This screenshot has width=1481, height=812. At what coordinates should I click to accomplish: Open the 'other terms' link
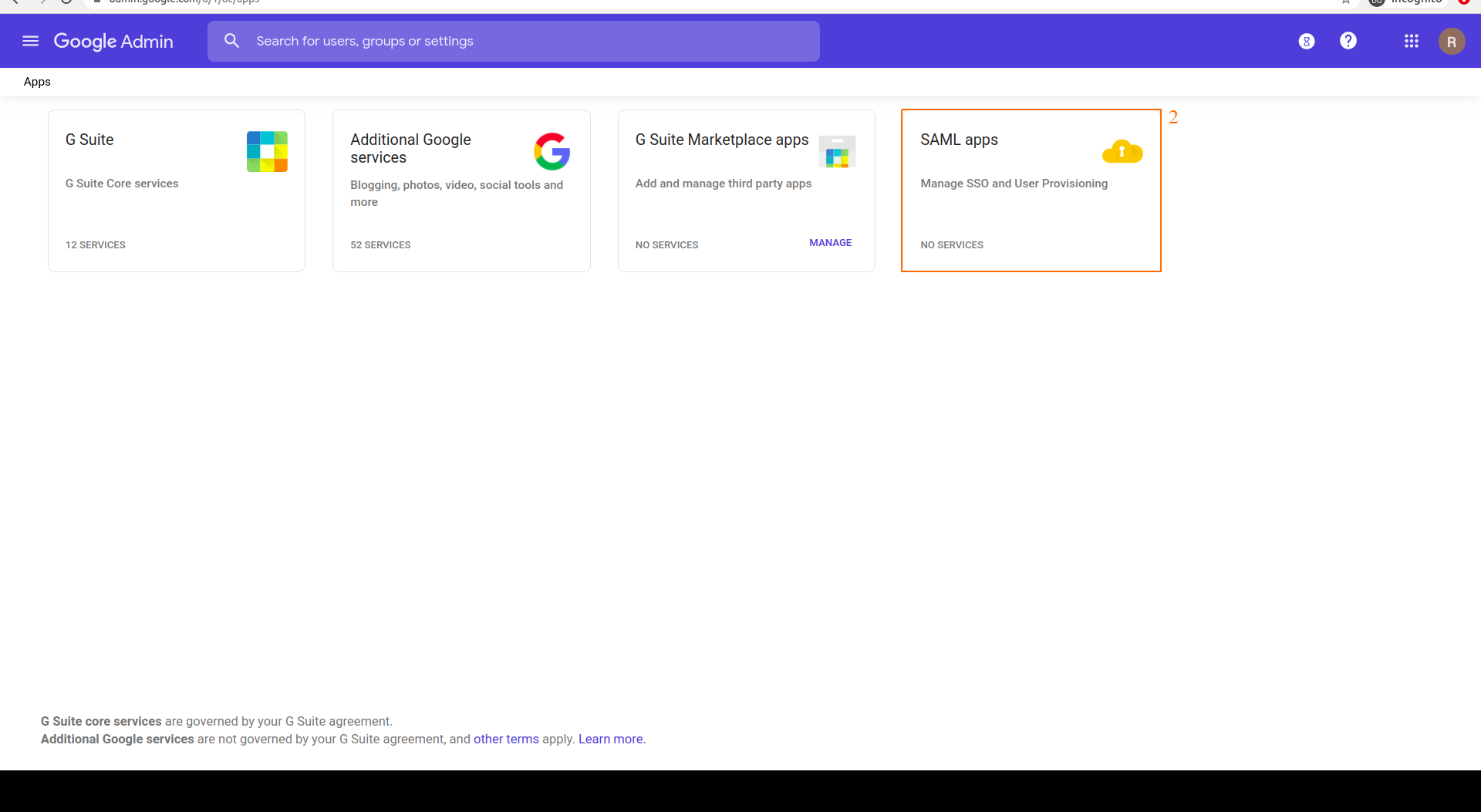(x=506, y=739)
